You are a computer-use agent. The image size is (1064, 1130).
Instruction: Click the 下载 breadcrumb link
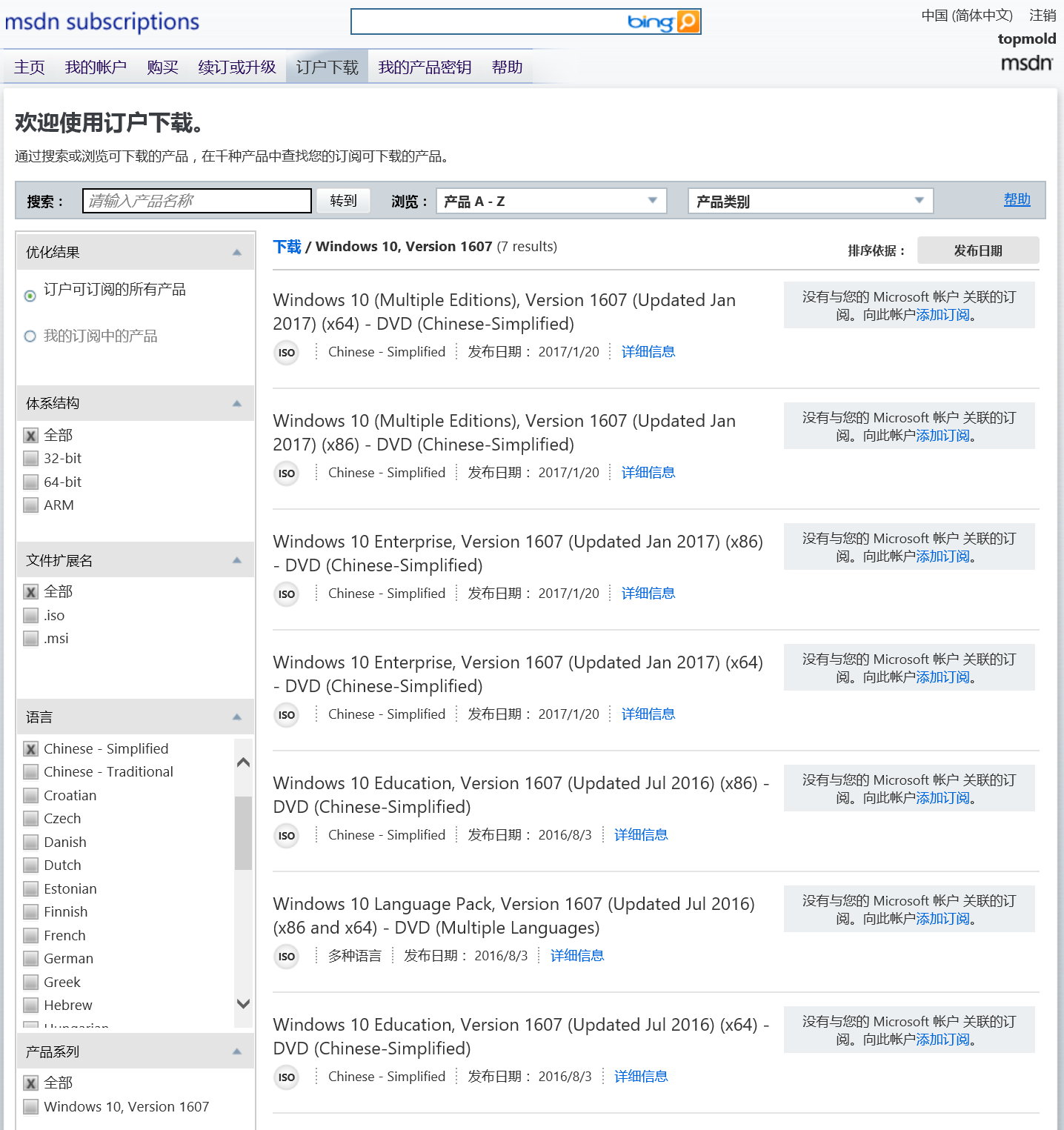point(287,247)
